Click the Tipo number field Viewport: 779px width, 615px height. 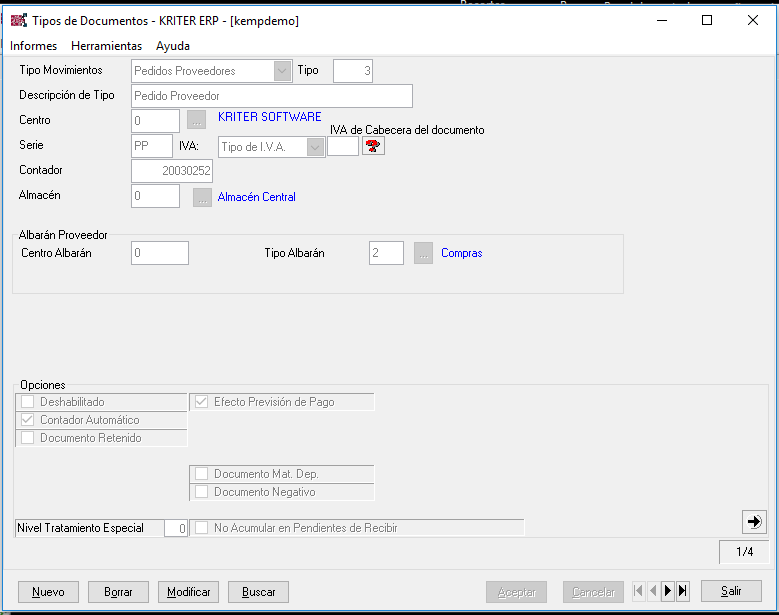[353, 71]
